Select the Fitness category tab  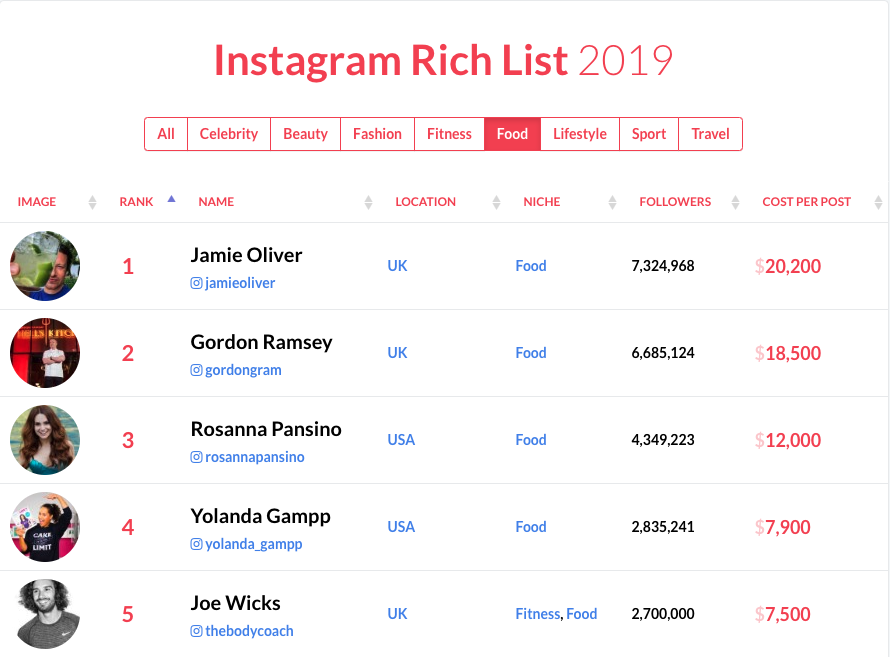coord(449,134)
